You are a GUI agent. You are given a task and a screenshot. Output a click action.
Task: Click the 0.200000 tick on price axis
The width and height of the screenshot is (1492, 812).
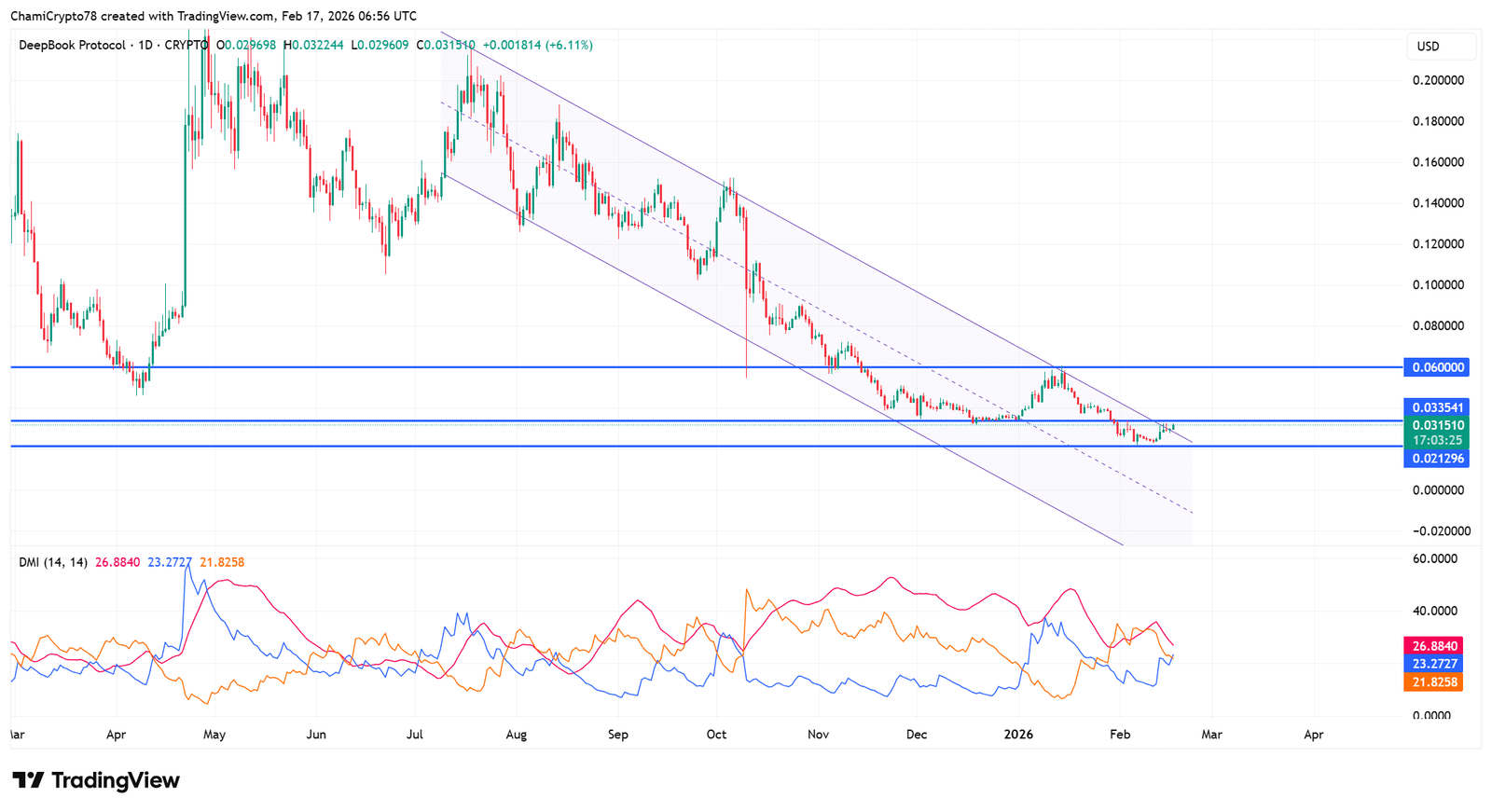pyautogui.click(x=1438, y=80)
